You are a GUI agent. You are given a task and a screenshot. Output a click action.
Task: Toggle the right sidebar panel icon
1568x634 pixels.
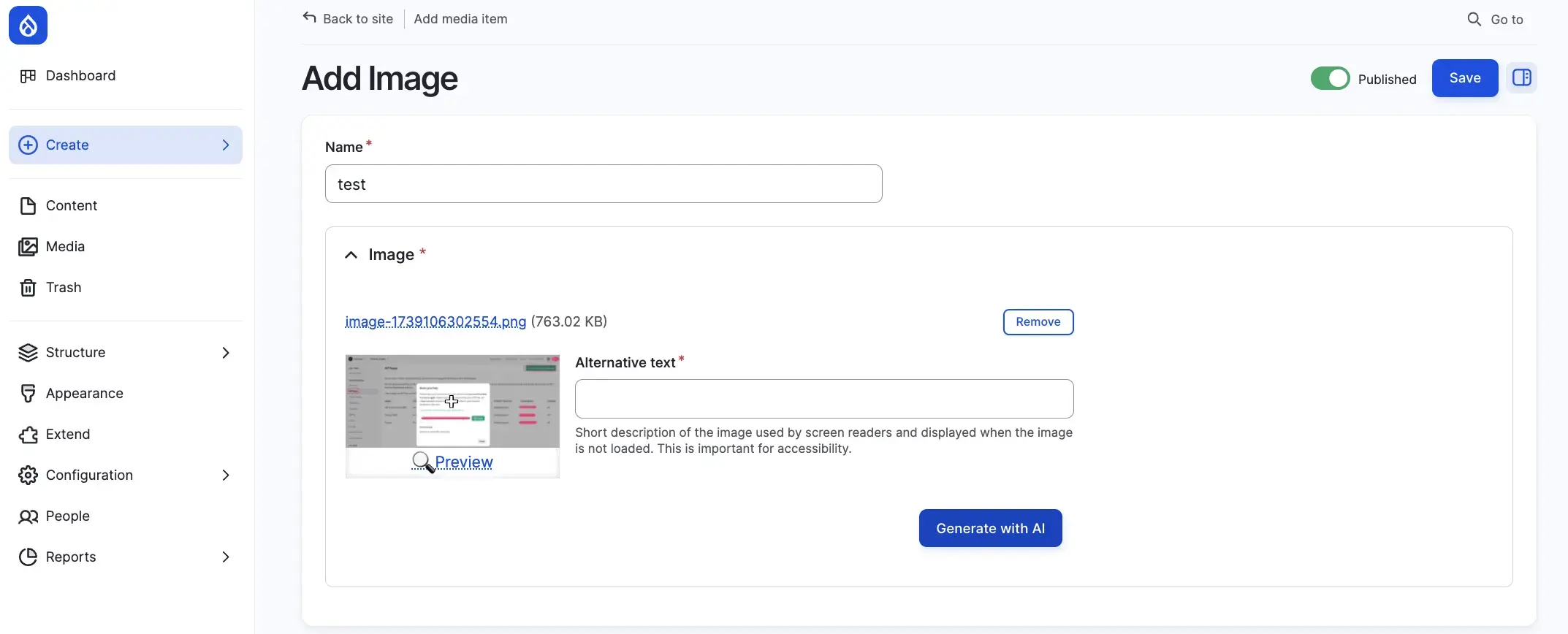[1521, 78]
